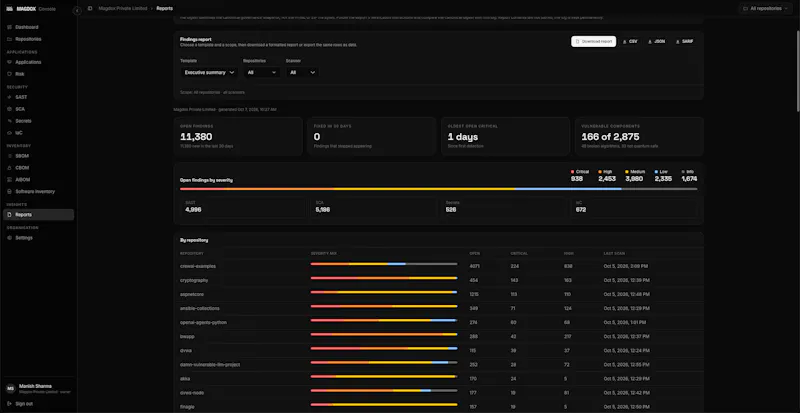Click the Magdox logo icon

(10, 9)
